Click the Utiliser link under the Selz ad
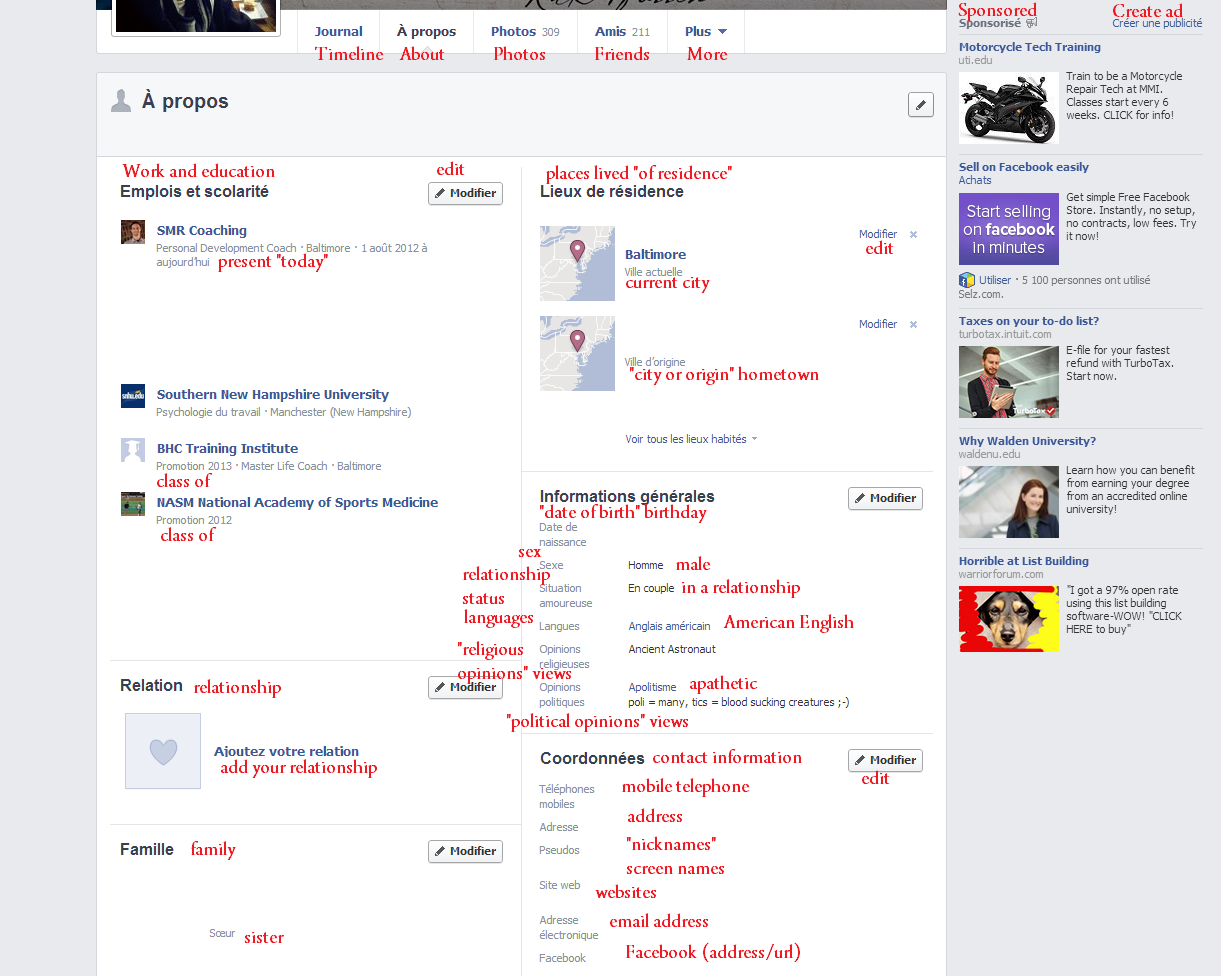This screenshot has height=976, width=1221. 995,281
